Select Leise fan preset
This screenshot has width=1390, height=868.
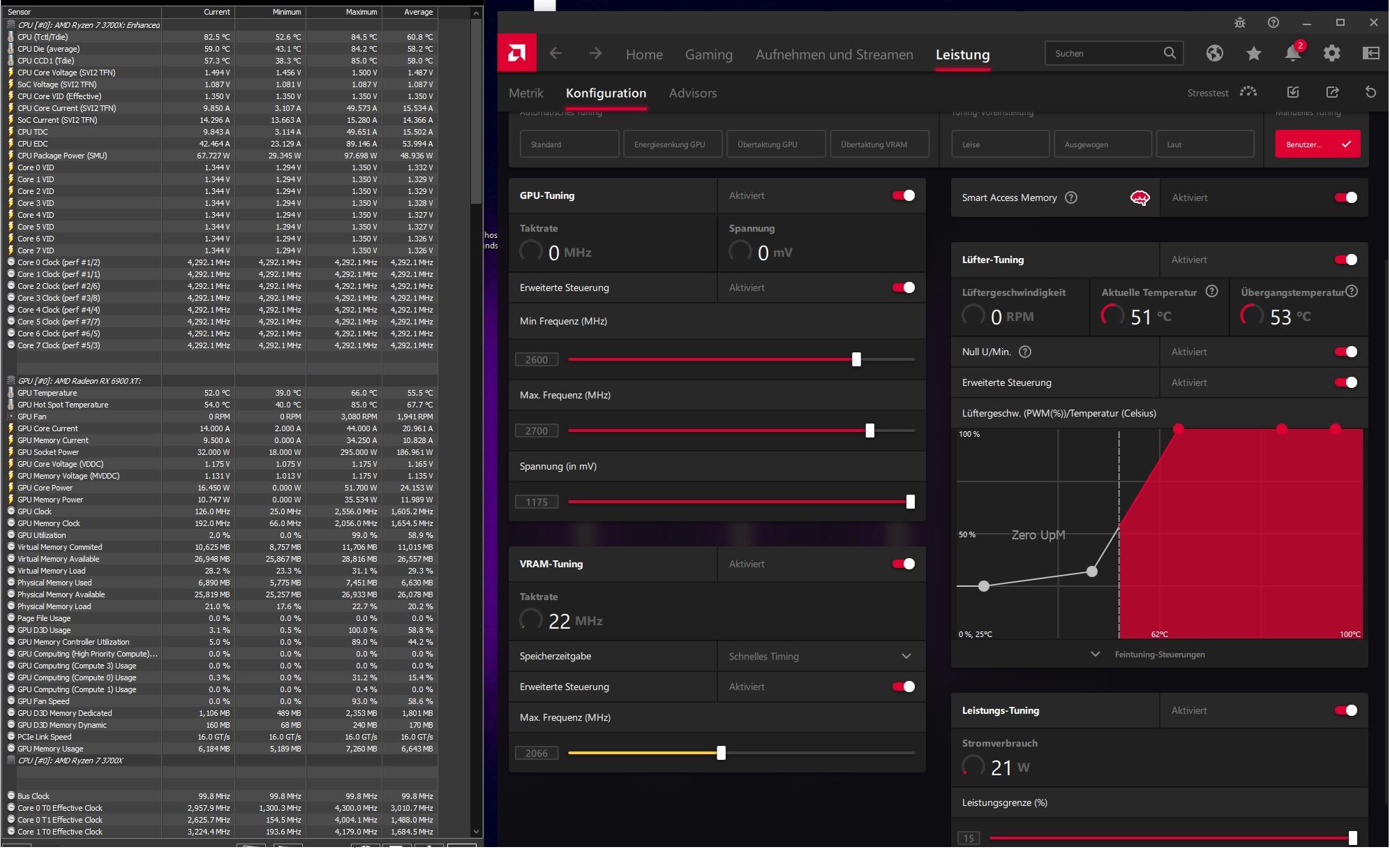(x=1001, y=144)
